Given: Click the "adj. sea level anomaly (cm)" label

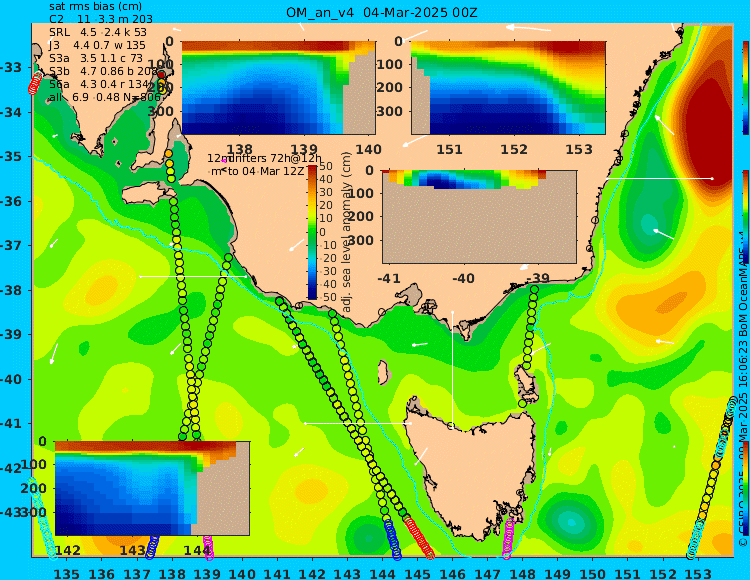Looking at the screenshot, I should pos(347,232).
